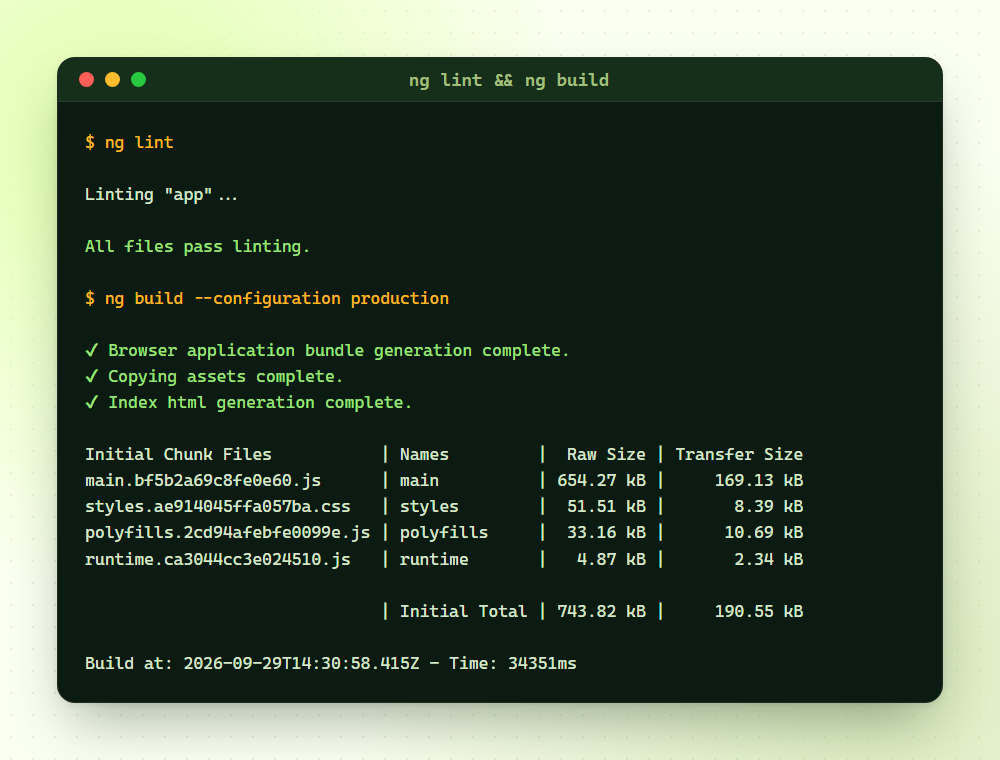Click the 'Linting "app"...' output line
Viewport: 1000px width, 760px height.
[x=161, y=194]
